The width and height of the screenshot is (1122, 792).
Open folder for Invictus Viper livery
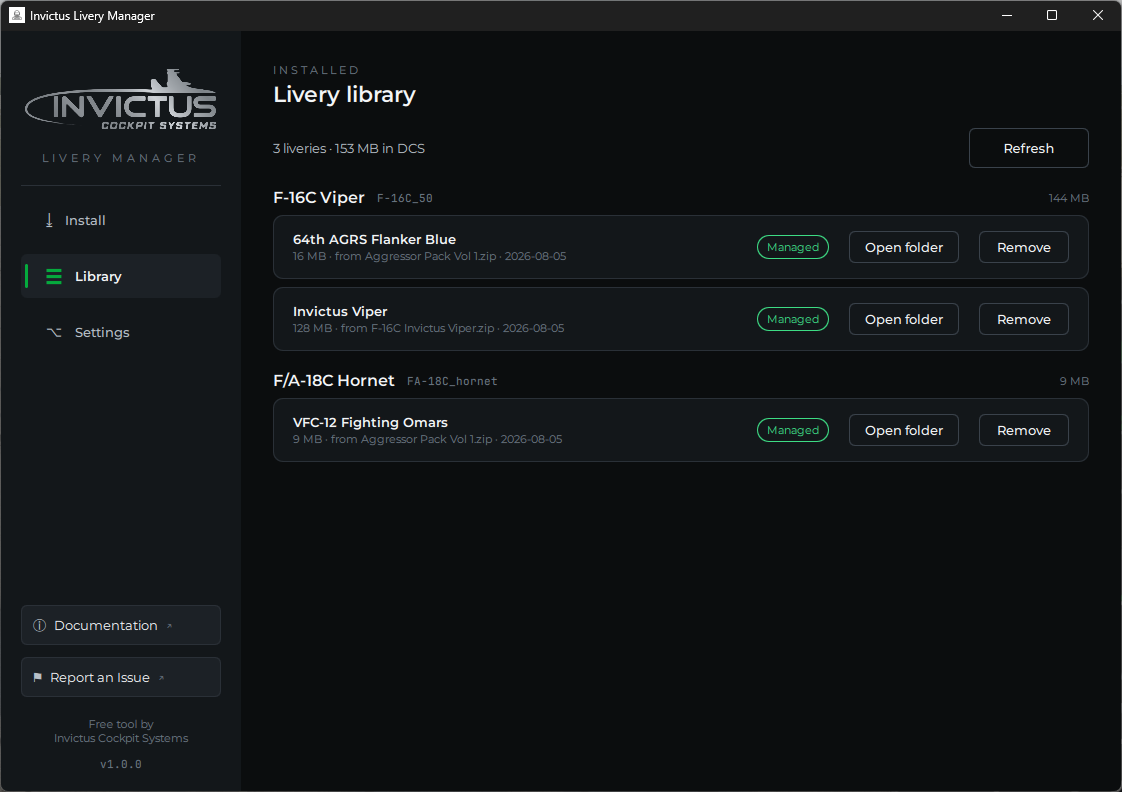904,319
